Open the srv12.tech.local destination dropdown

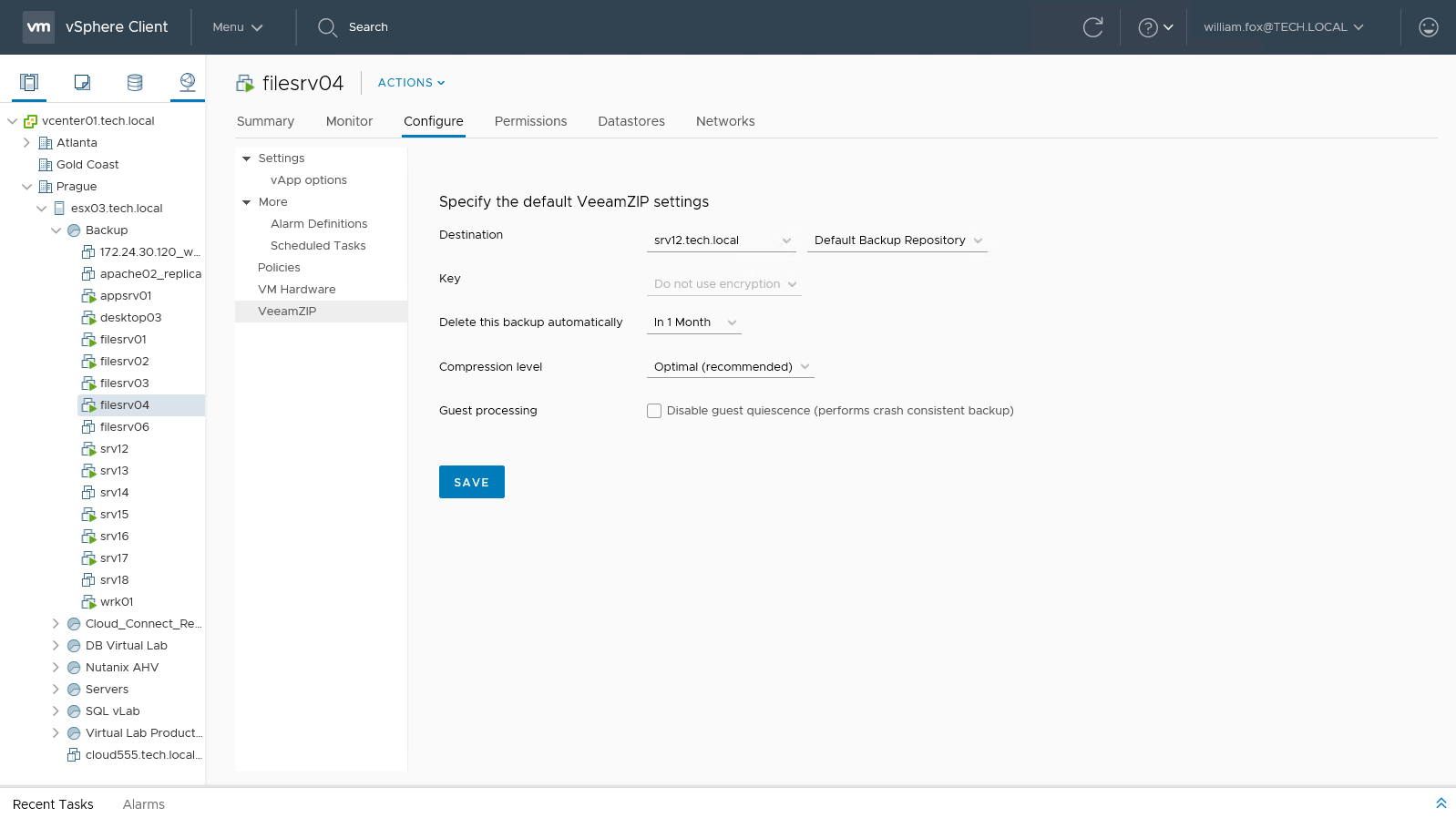click(722, 240)
